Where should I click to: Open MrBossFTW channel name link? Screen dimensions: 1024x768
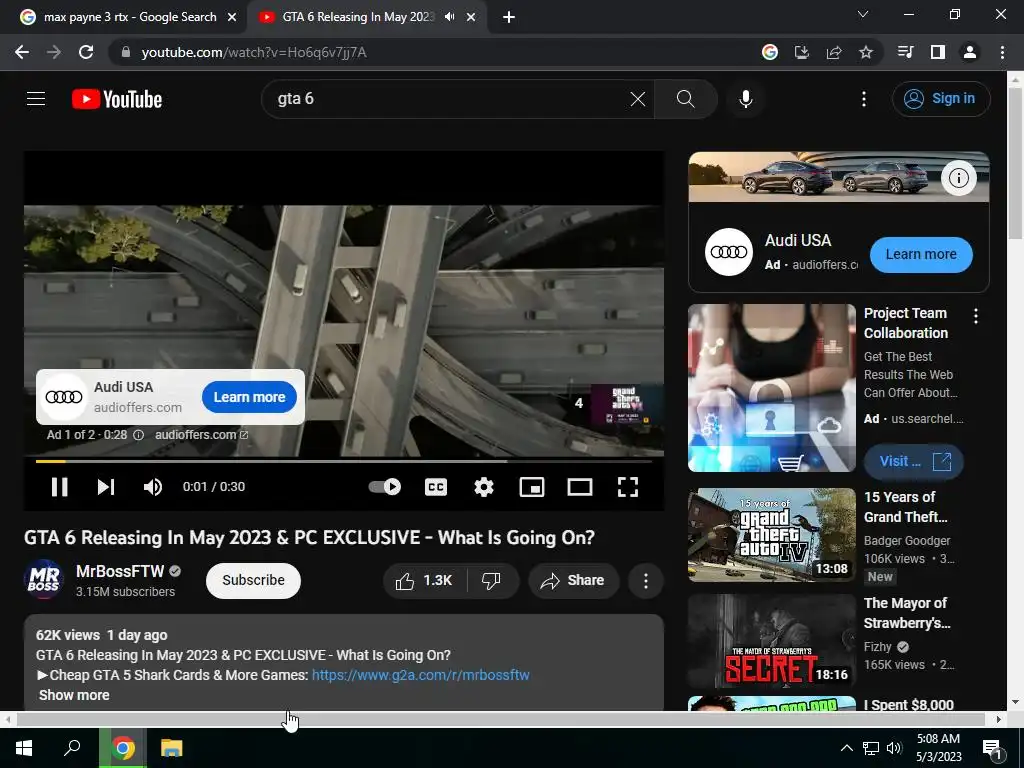[x=120, y=571]
